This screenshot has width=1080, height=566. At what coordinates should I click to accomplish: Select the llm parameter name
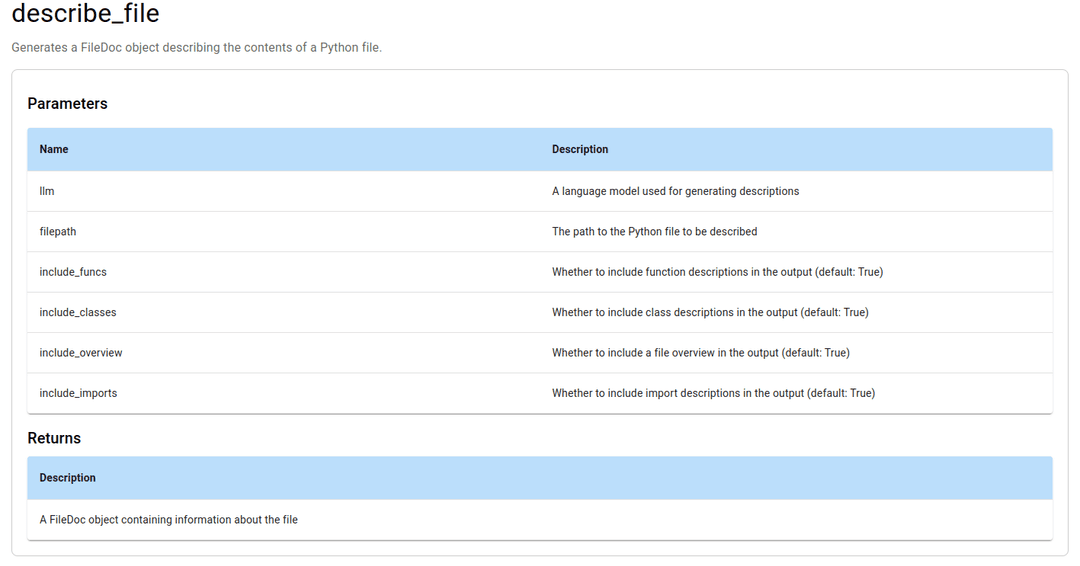[x=47, y=191]
